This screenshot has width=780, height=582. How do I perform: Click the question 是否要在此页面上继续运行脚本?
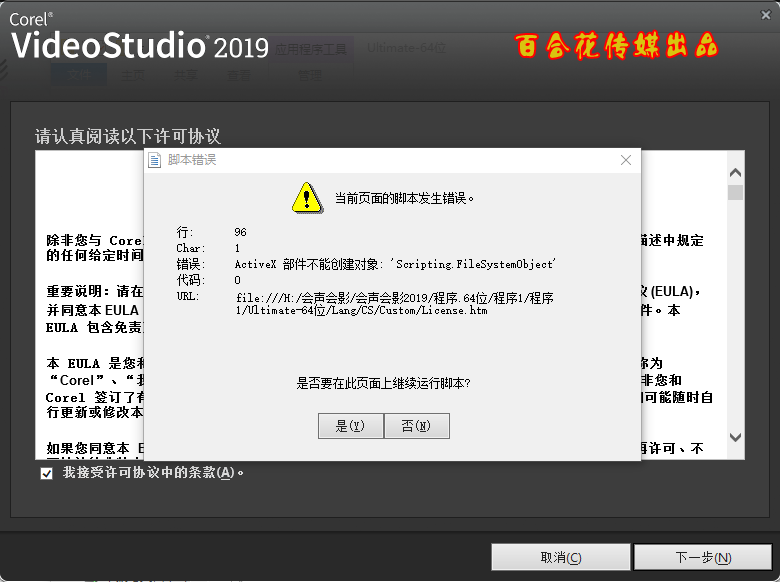[384, 384]
